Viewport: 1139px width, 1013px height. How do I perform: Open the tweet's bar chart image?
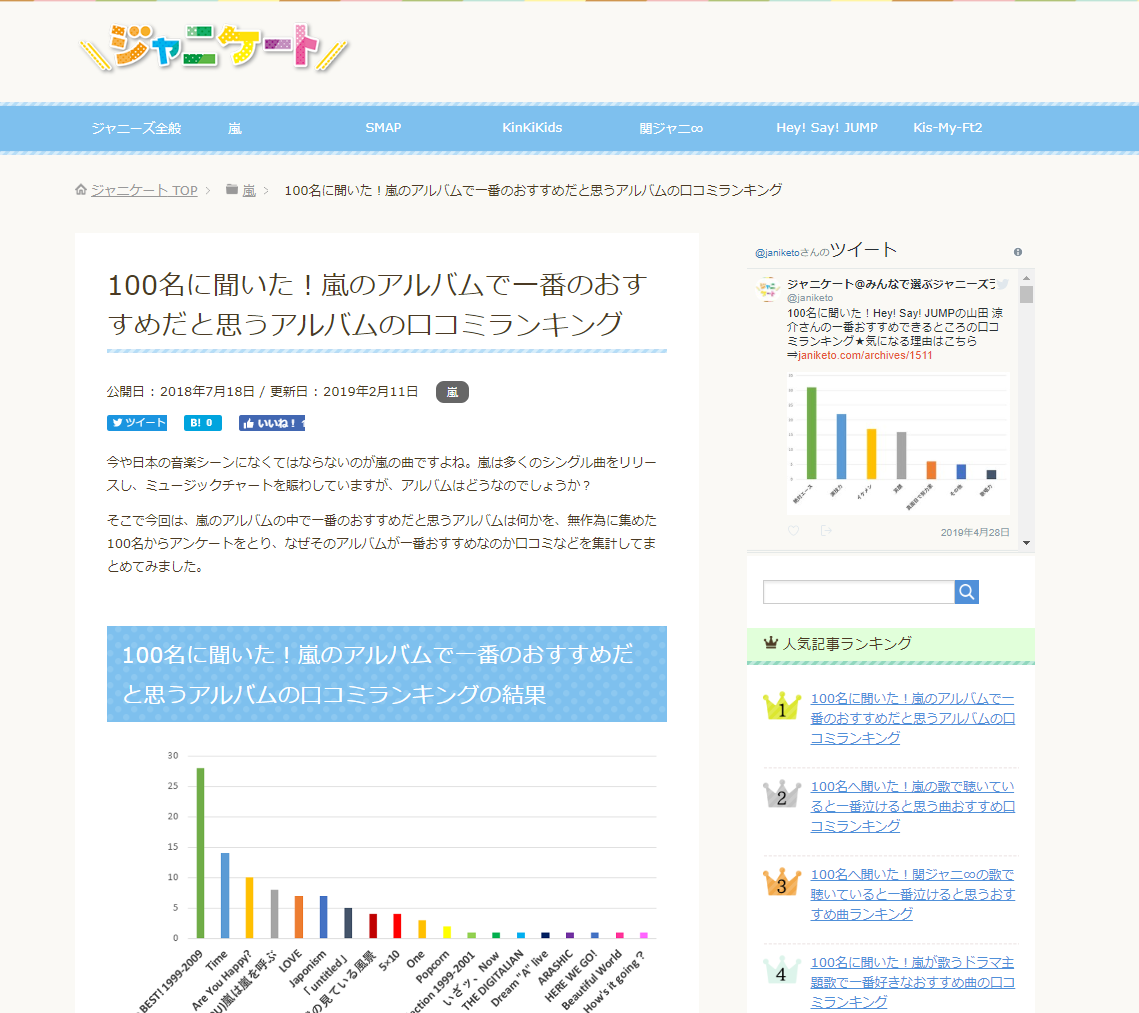tap(898, 442)
